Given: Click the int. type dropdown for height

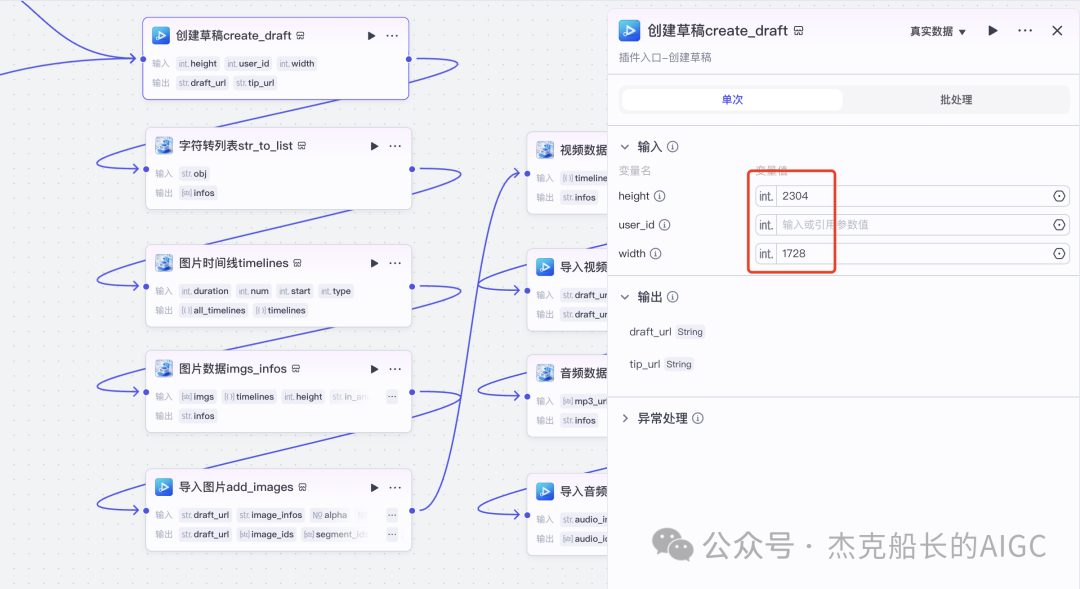Looking at the screenshot, I should (x=766, y=196).
